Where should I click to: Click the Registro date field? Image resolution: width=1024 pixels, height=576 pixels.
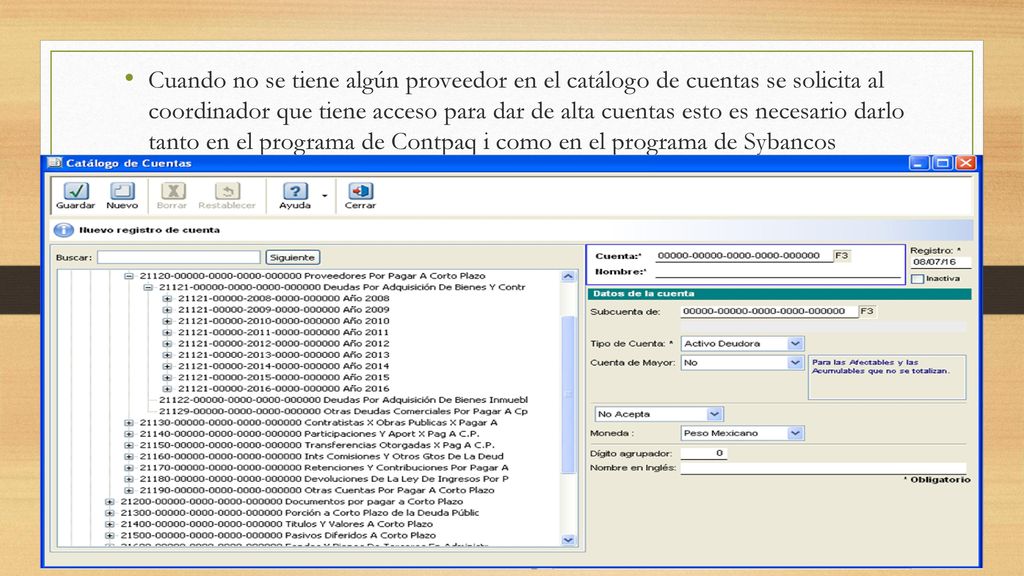click(x=940, y=262)
